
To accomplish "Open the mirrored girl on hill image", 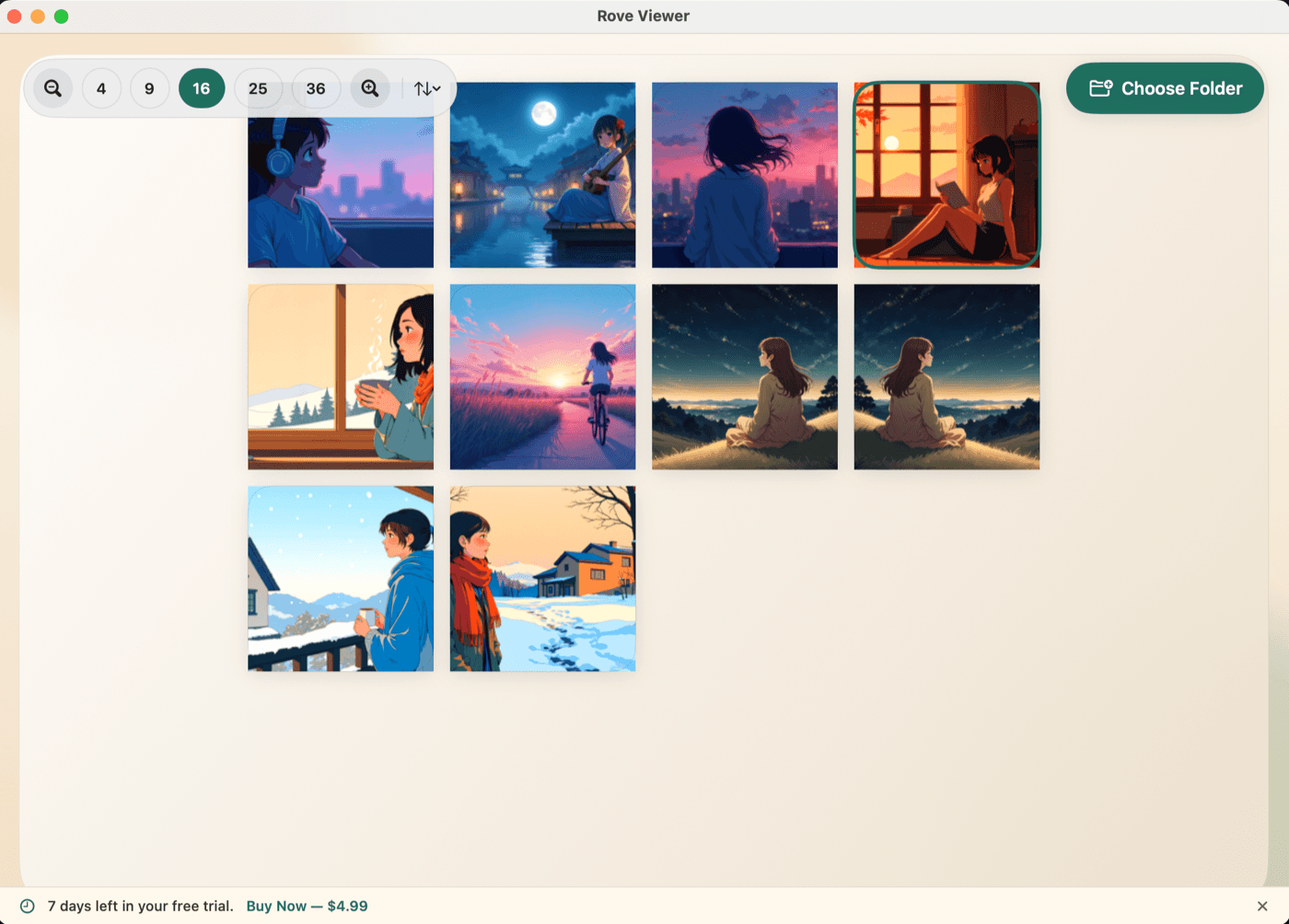I will (x=946, y=376).
